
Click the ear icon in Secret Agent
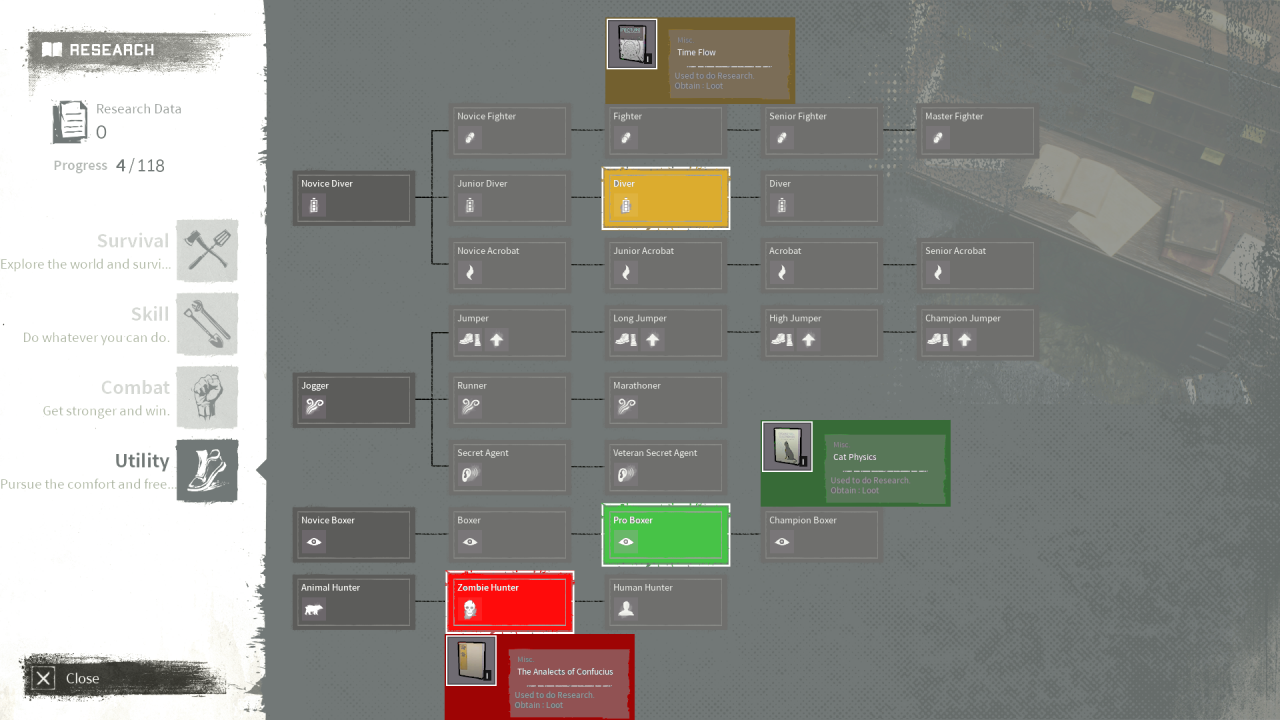point(470,474)
